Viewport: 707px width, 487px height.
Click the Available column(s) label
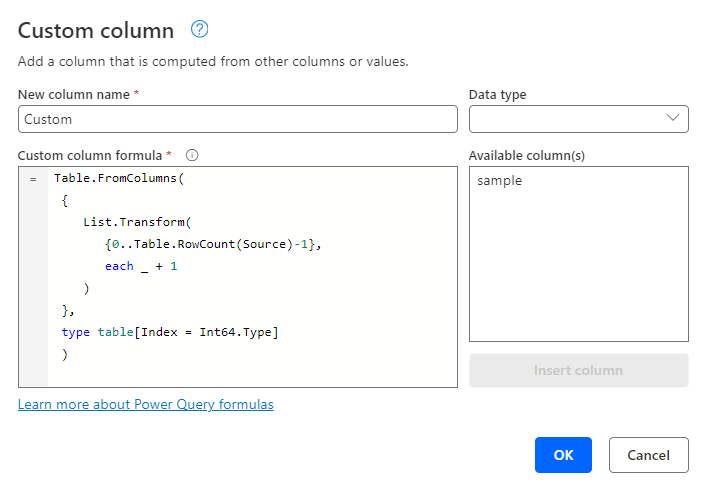coord(527,156)
